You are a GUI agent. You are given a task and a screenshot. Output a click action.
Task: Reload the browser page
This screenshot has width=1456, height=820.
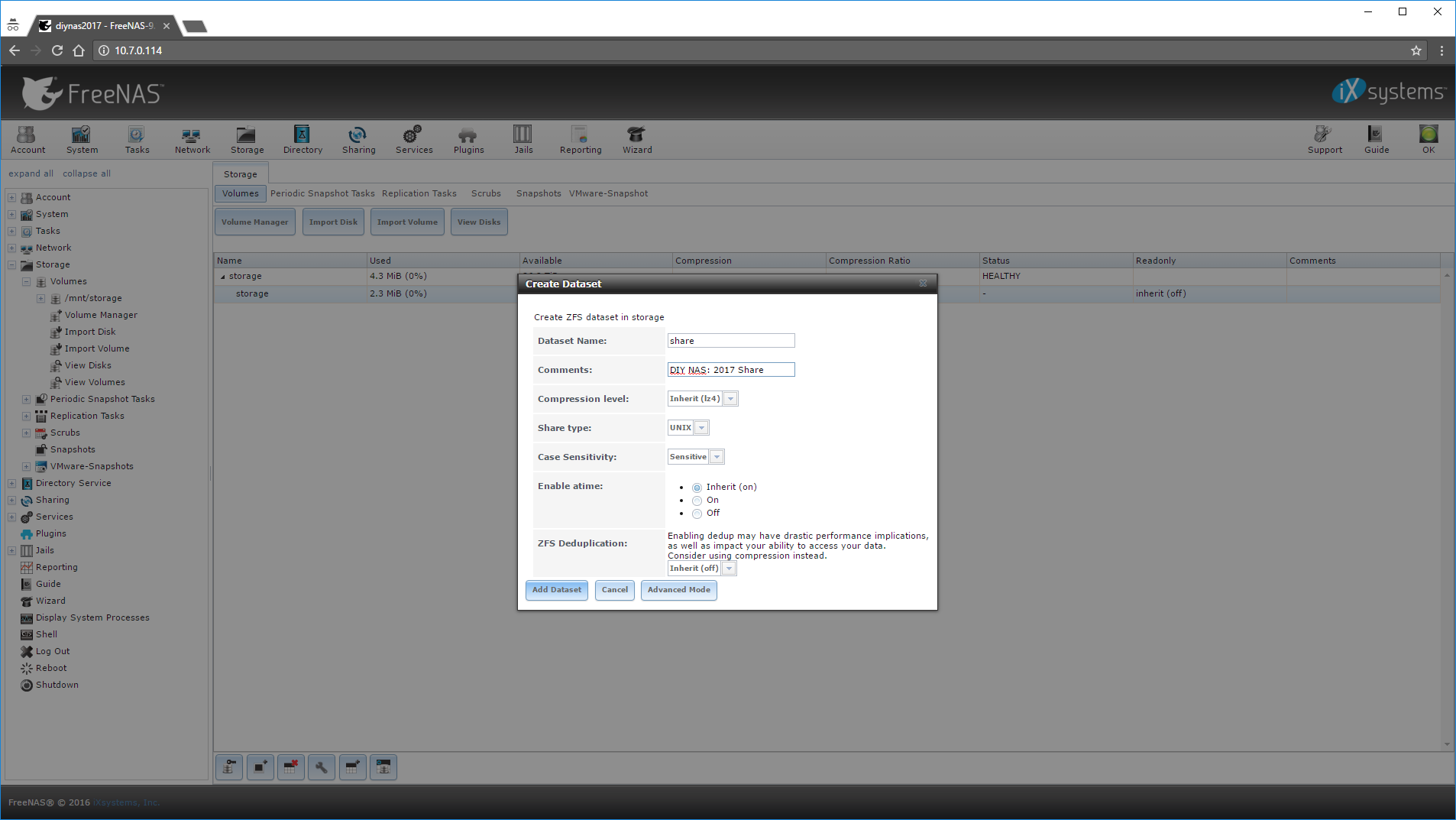[57, 50]
